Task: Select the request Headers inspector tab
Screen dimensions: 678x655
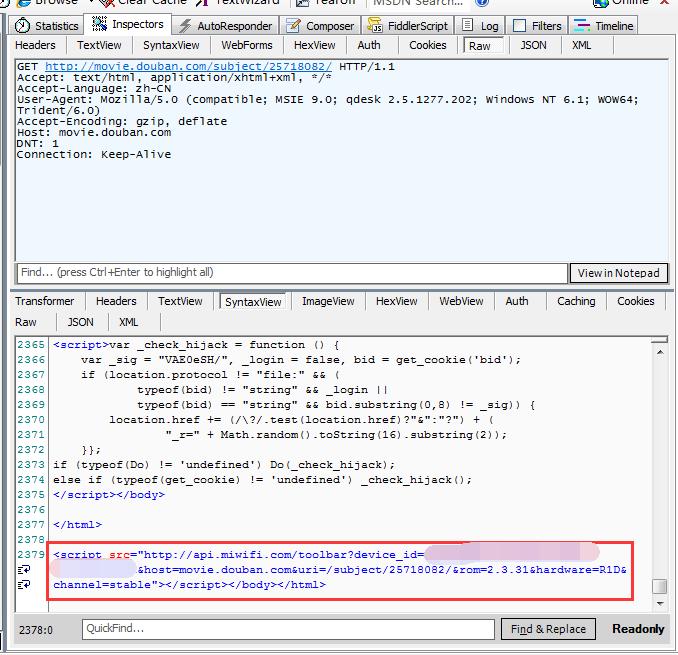Action: point(35,45)
